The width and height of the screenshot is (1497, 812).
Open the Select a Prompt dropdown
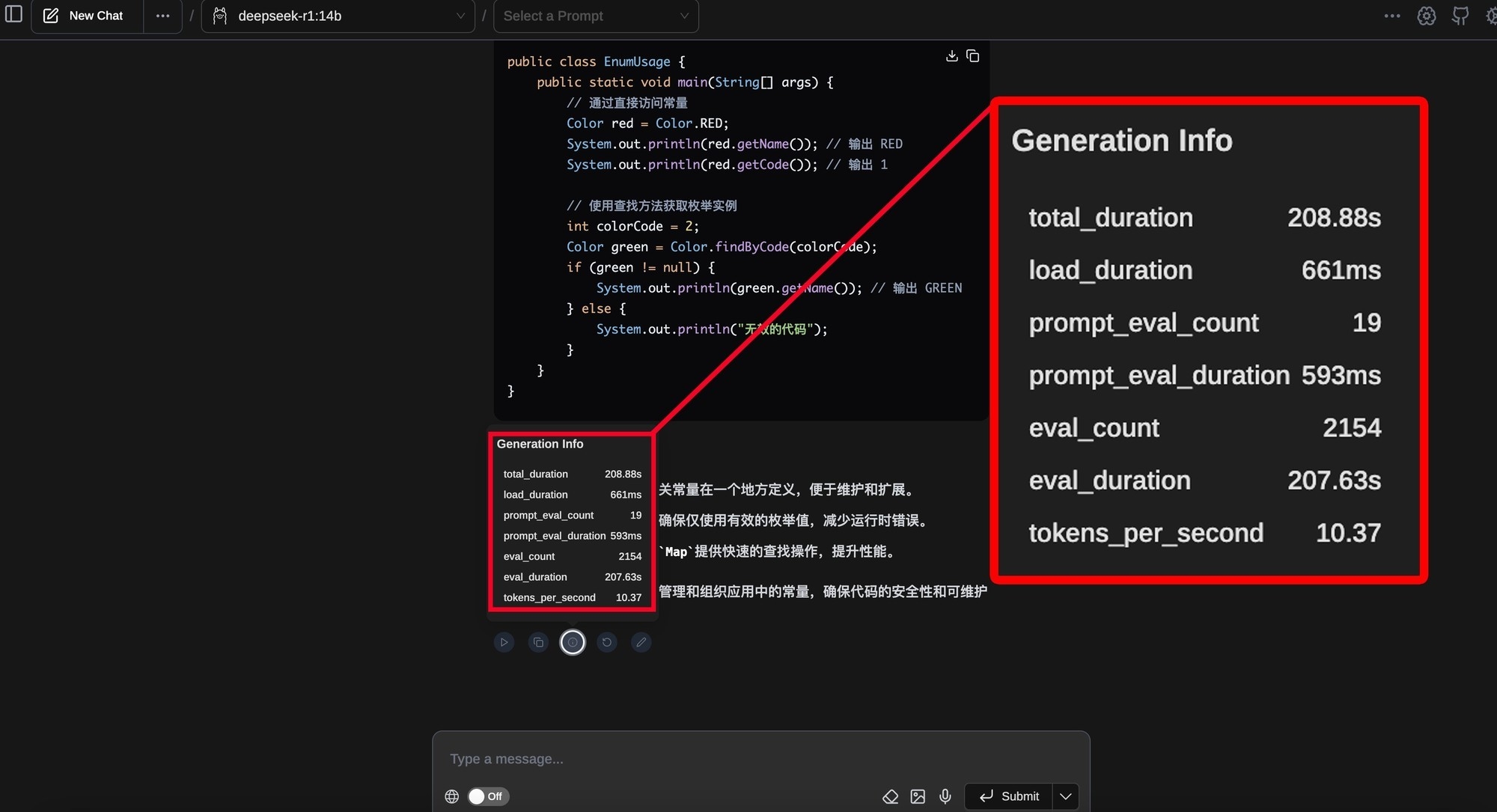tap(596, 16)
